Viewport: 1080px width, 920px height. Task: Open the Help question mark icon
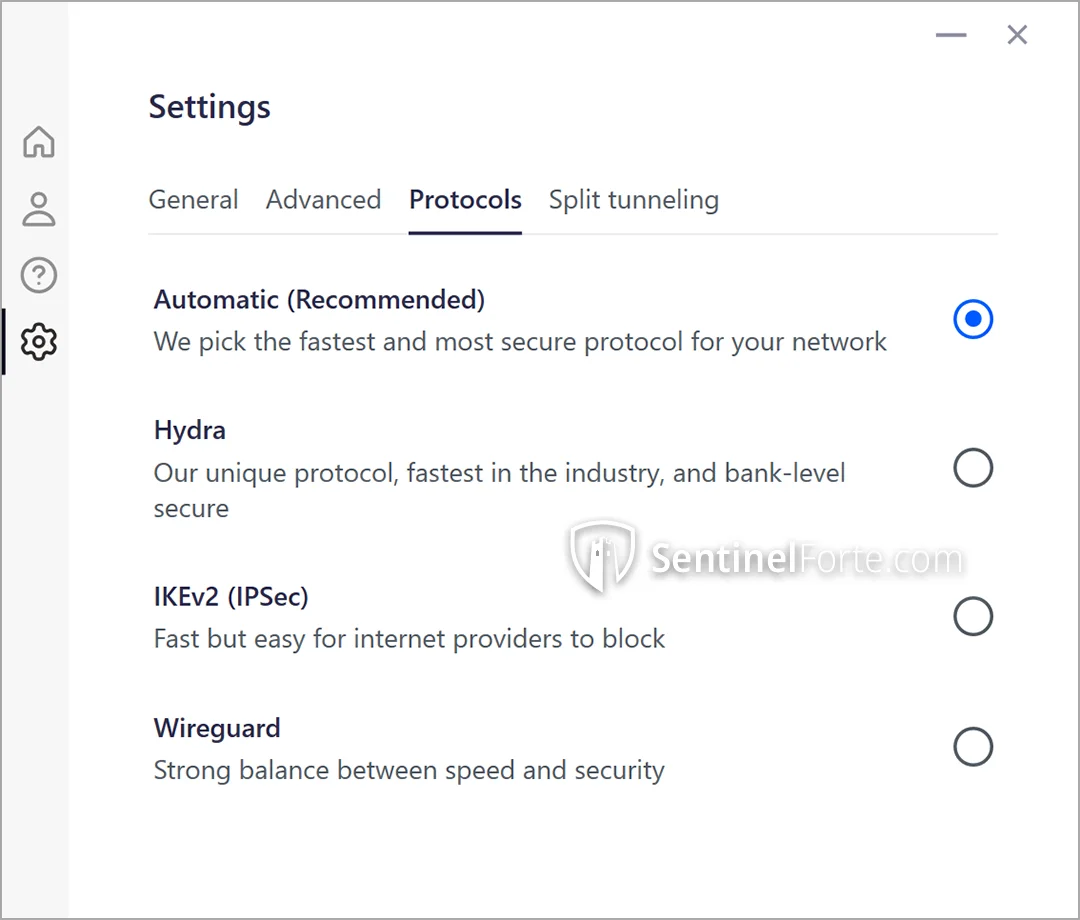(38, 275)
